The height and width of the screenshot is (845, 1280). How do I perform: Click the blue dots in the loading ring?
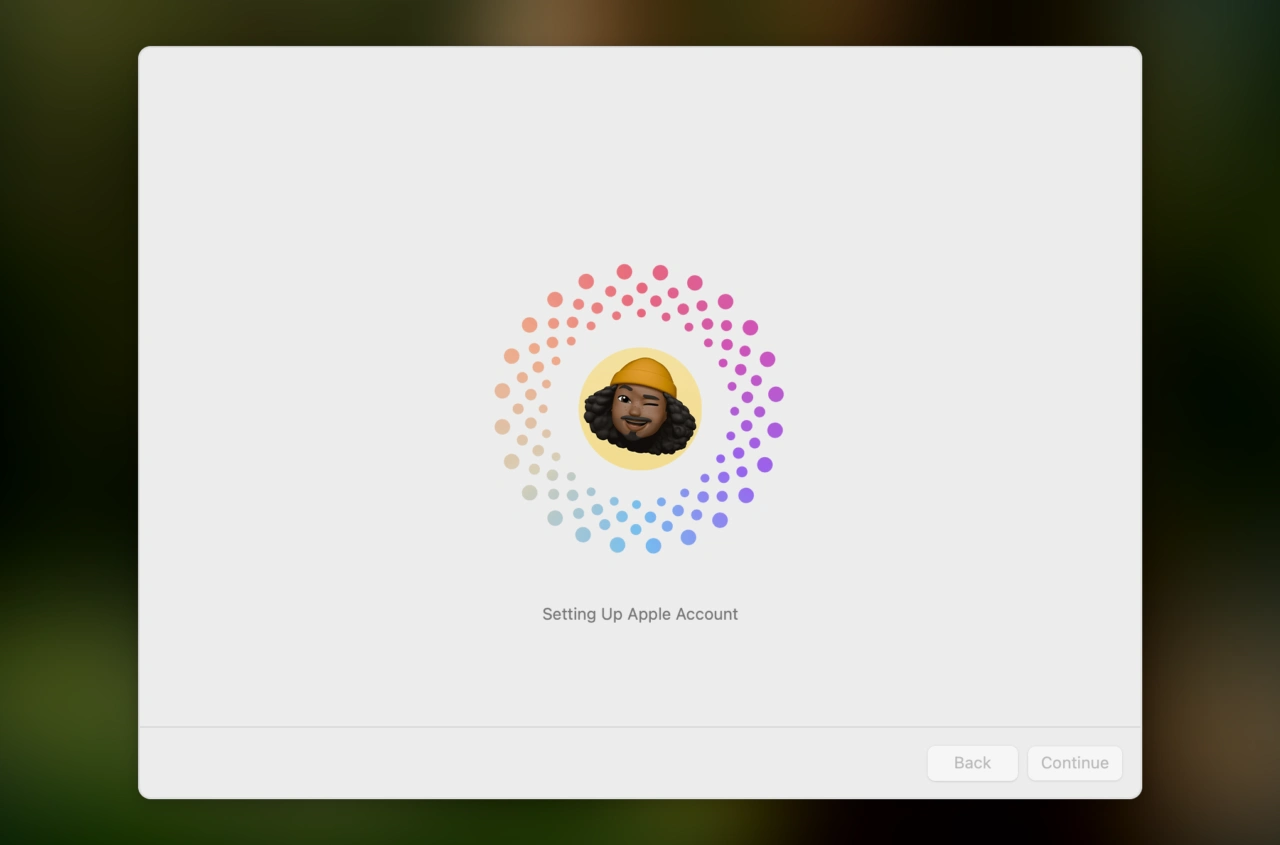click(635, 529)
